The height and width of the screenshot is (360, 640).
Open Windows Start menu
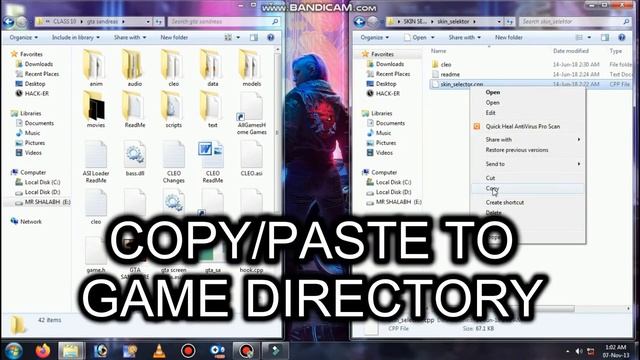pyautogui.click(x=13, y=351)
